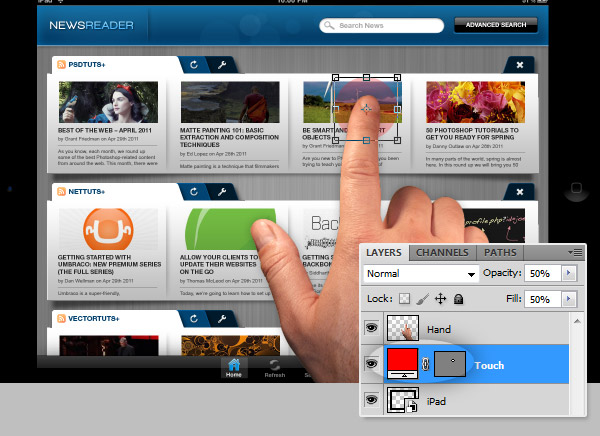This screenshot has height=436, width=600.
Task: Open the Opacity slider arrow
Action: [x=569, y=273]
